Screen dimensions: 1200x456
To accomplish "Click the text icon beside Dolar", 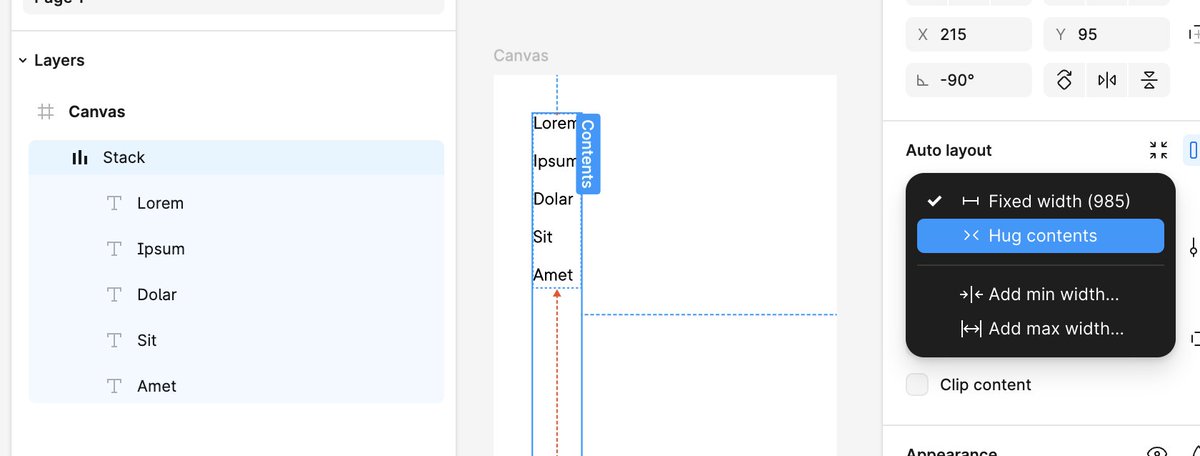I will [115, 294].
